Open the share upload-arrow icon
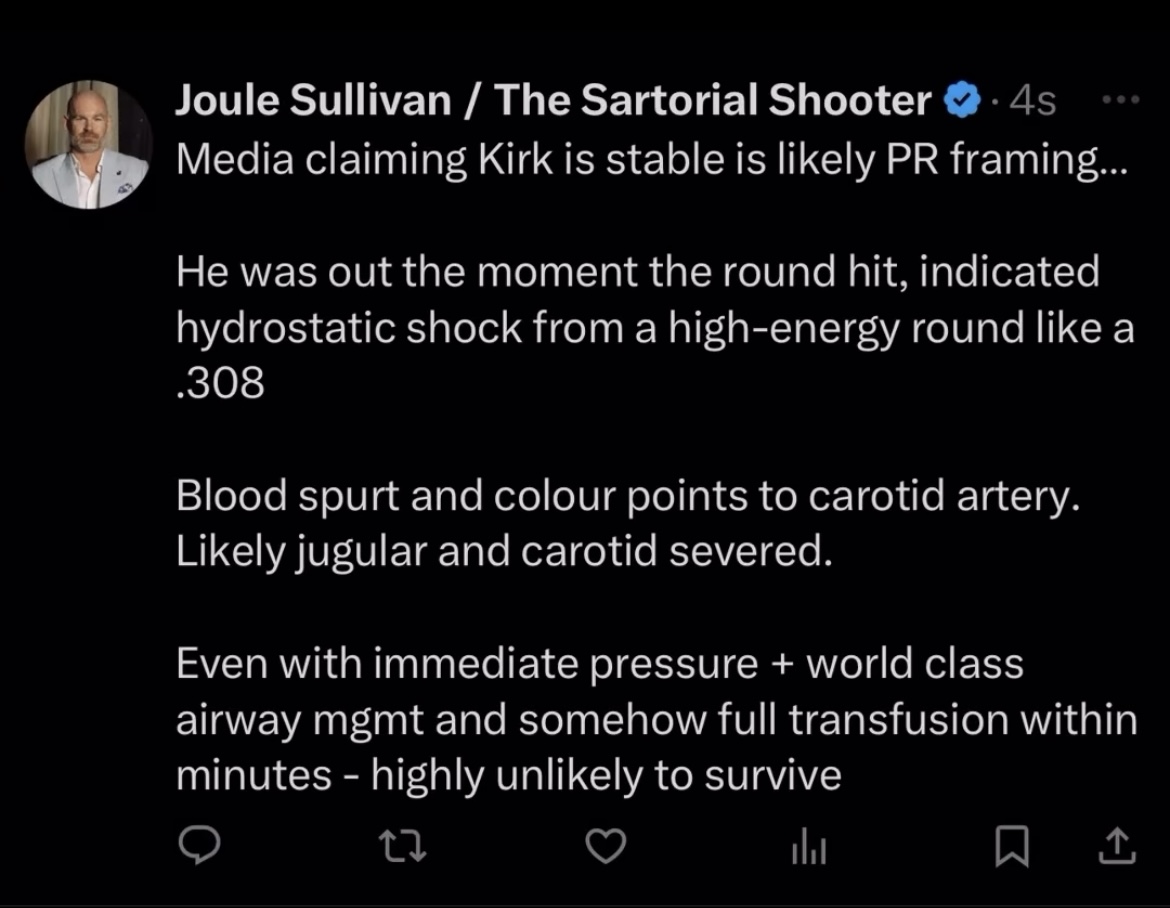 click(1117, 846)
